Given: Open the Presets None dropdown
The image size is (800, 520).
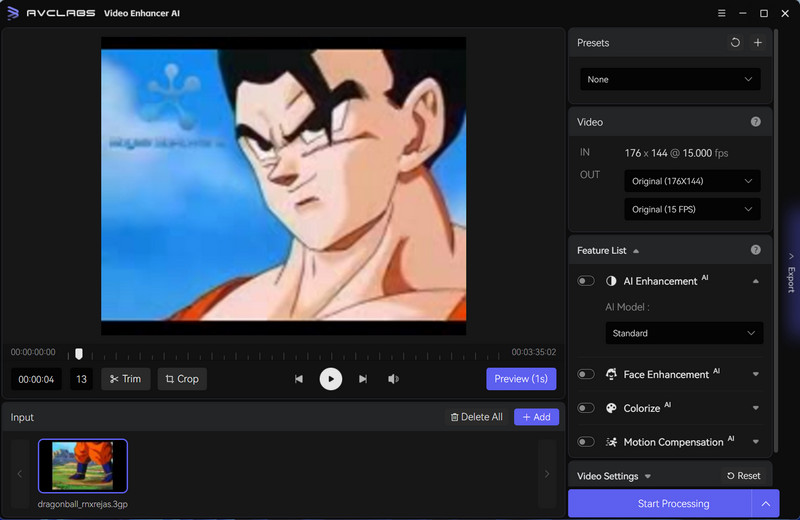Looking at the screenshot, I should 670,80.
